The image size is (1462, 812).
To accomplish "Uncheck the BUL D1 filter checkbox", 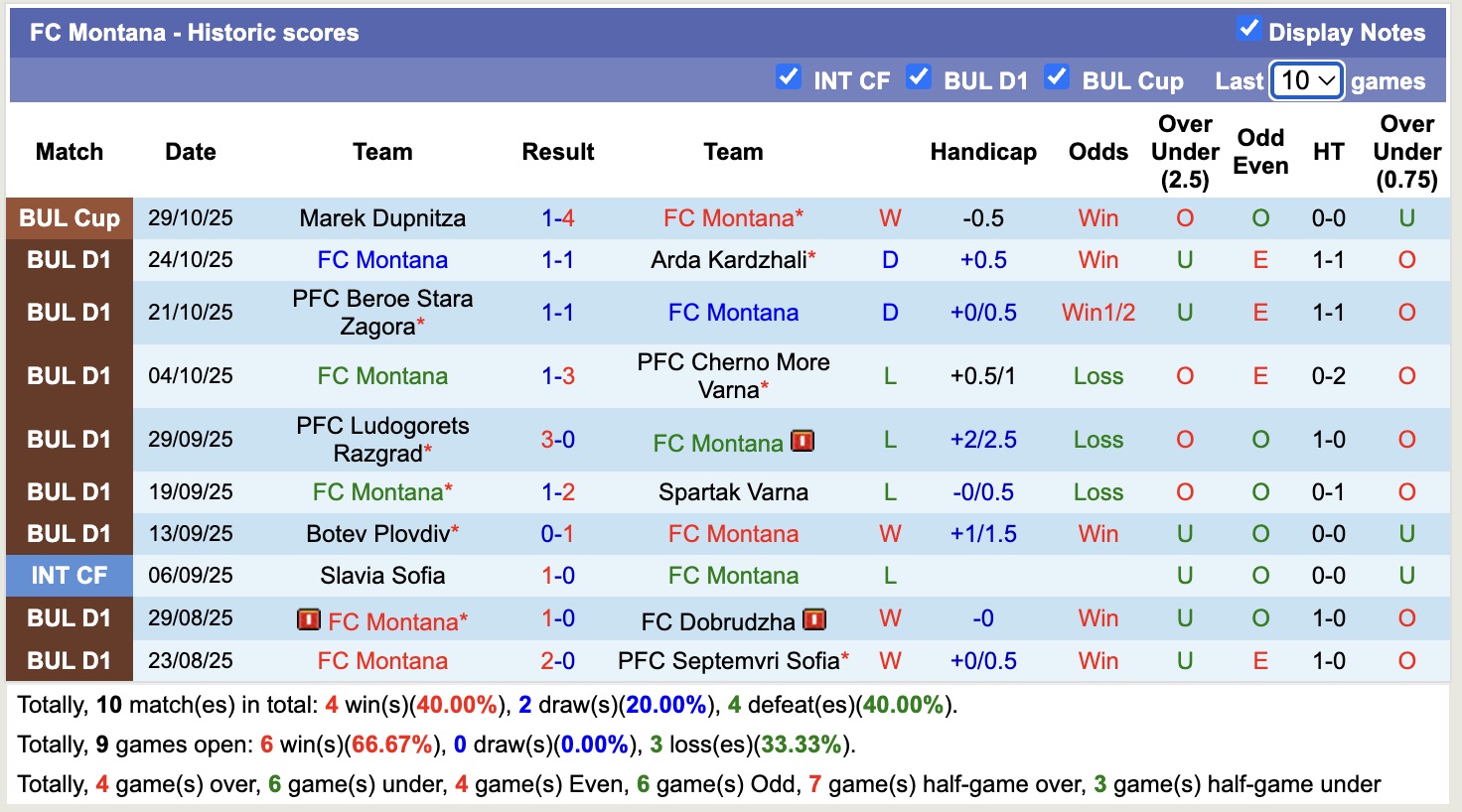I will (x=919, y=77).
